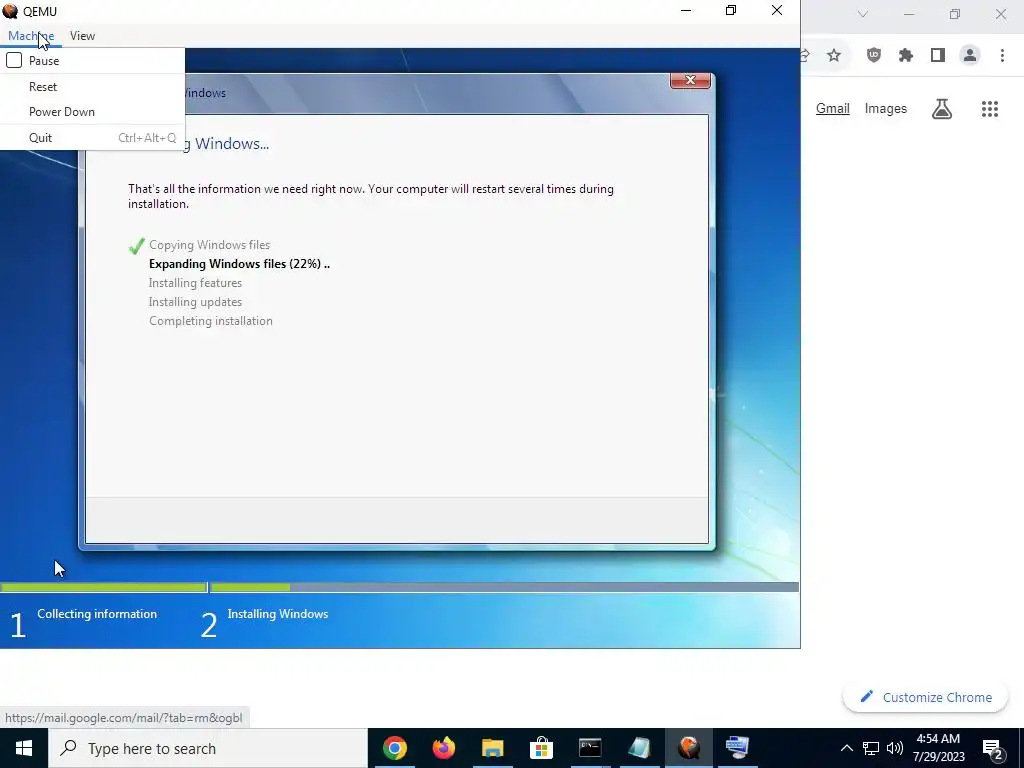Open the volume speaker tray icon
This screenshot has height=768, width=1024.
[895, 748]
